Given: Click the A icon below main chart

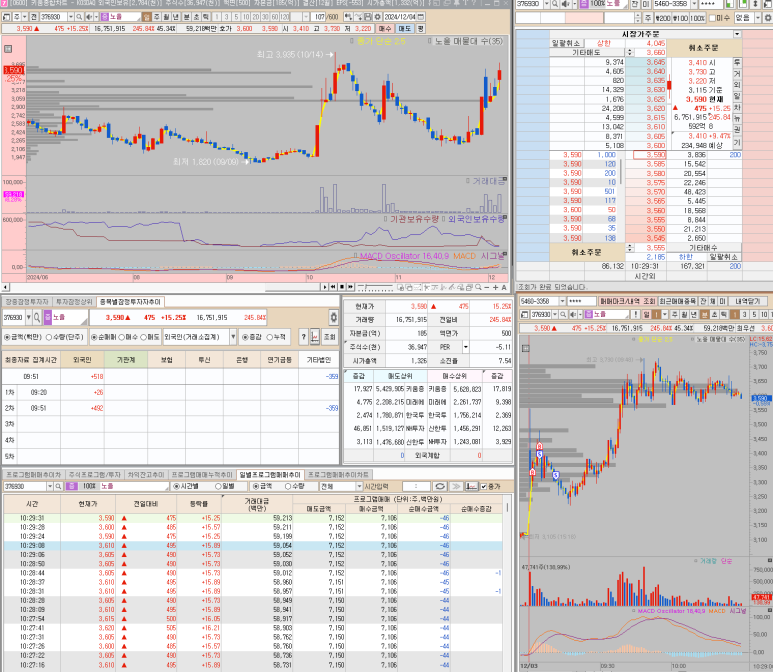Looking at the screenshot, I should (504, 287).
